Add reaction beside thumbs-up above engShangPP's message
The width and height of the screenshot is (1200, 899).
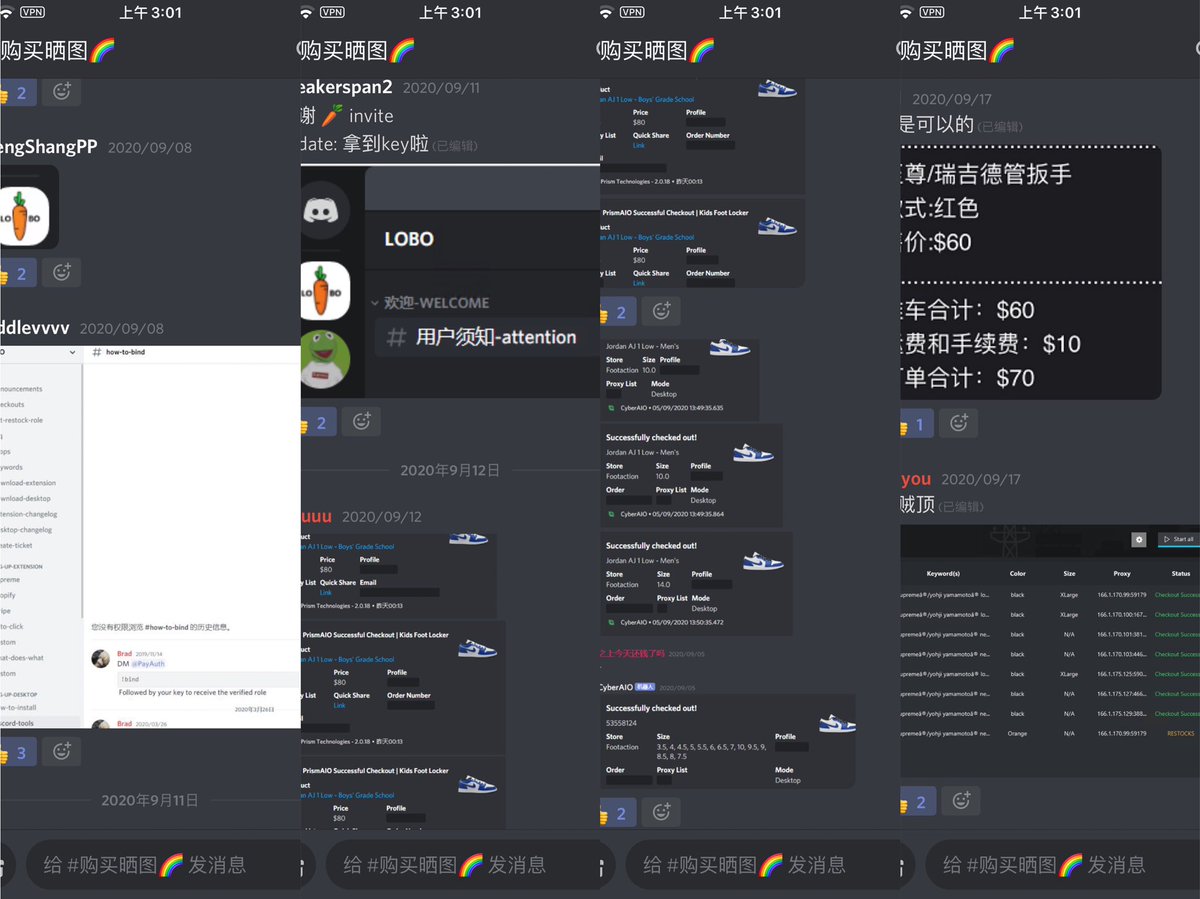[x=62, y=91]
